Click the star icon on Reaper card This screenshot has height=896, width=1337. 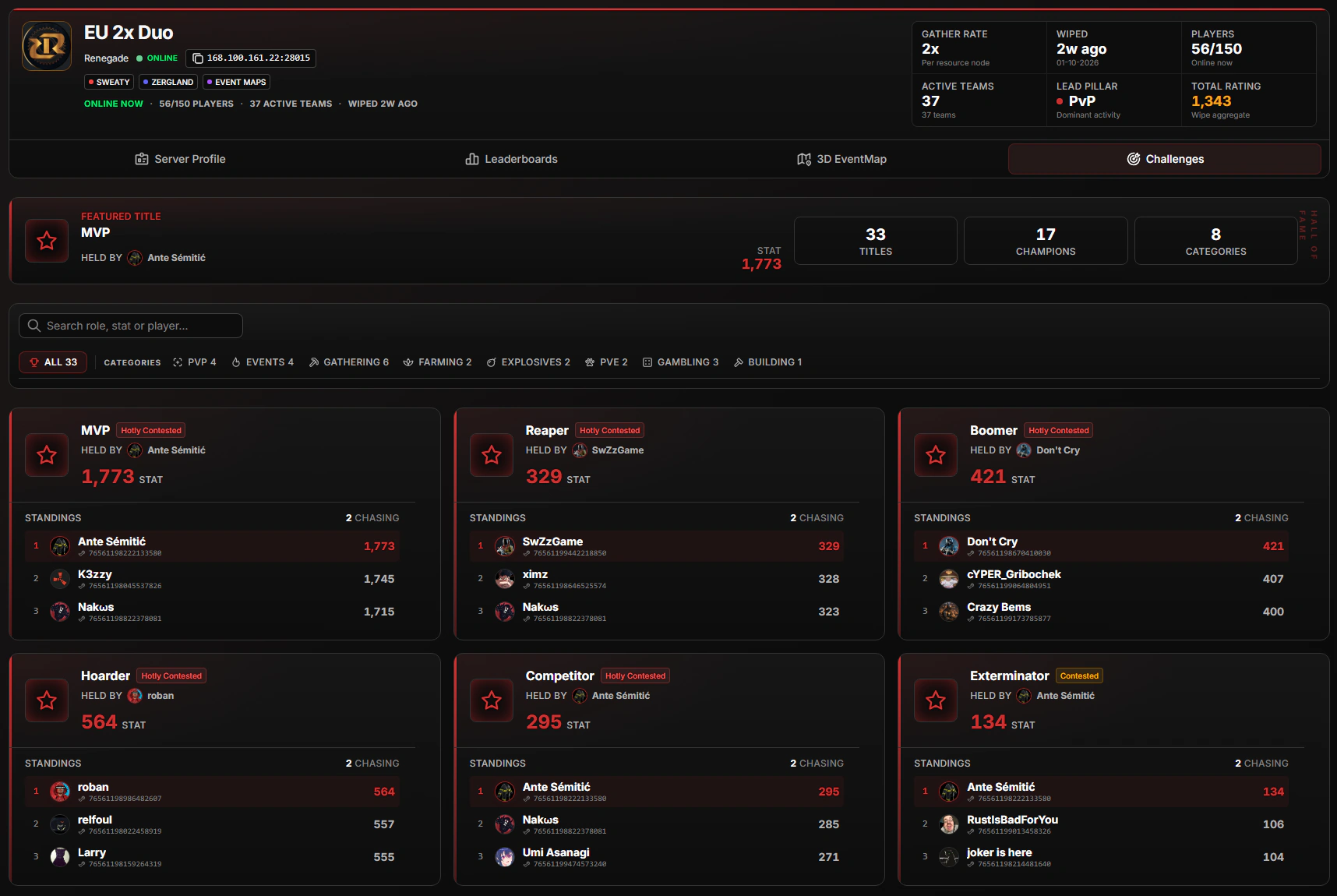point(492,455)
